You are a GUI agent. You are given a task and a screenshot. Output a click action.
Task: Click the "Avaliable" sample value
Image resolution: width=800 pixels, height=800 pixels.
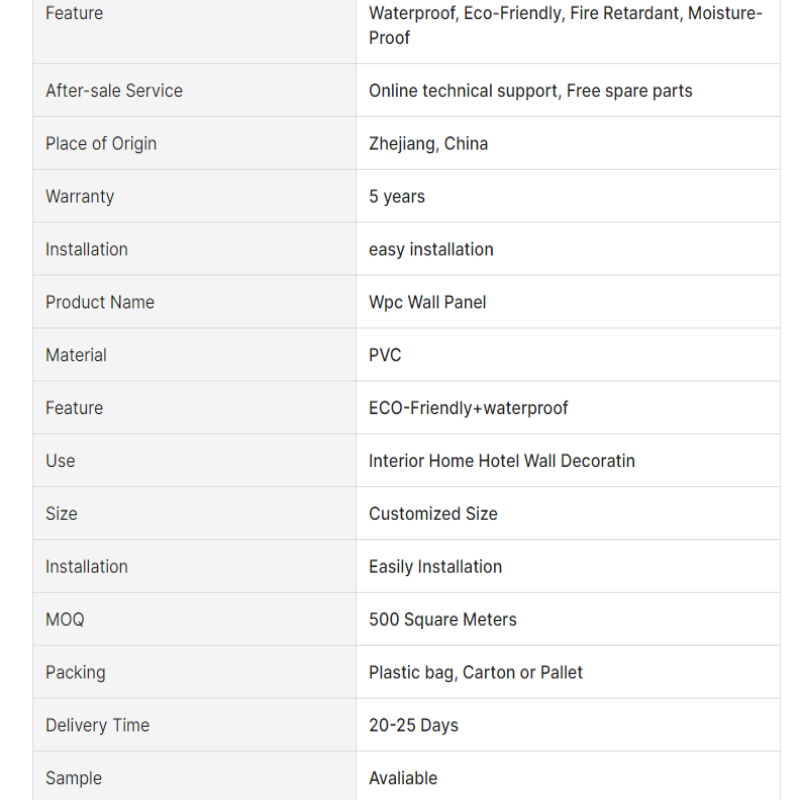pos(403,778)
